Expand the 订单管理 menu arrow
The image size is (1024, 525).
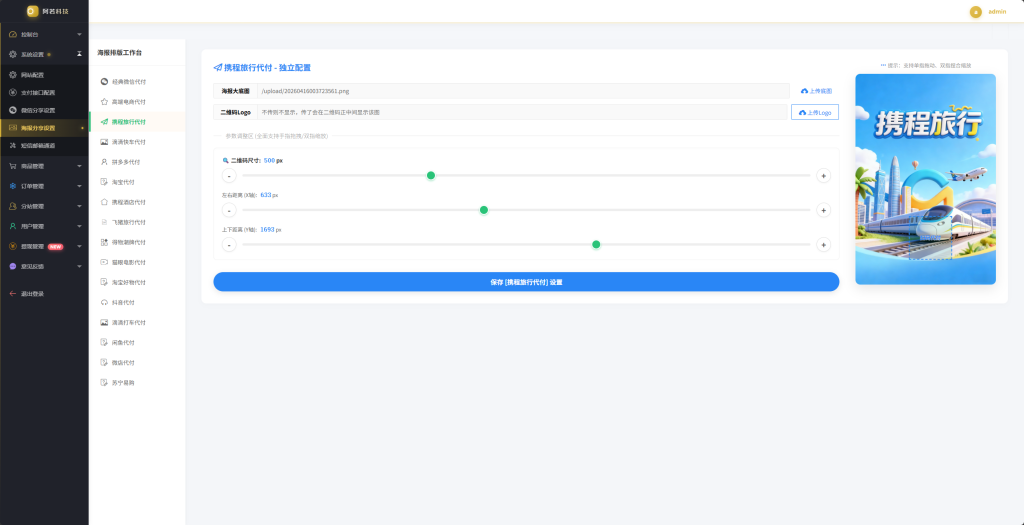79,186
